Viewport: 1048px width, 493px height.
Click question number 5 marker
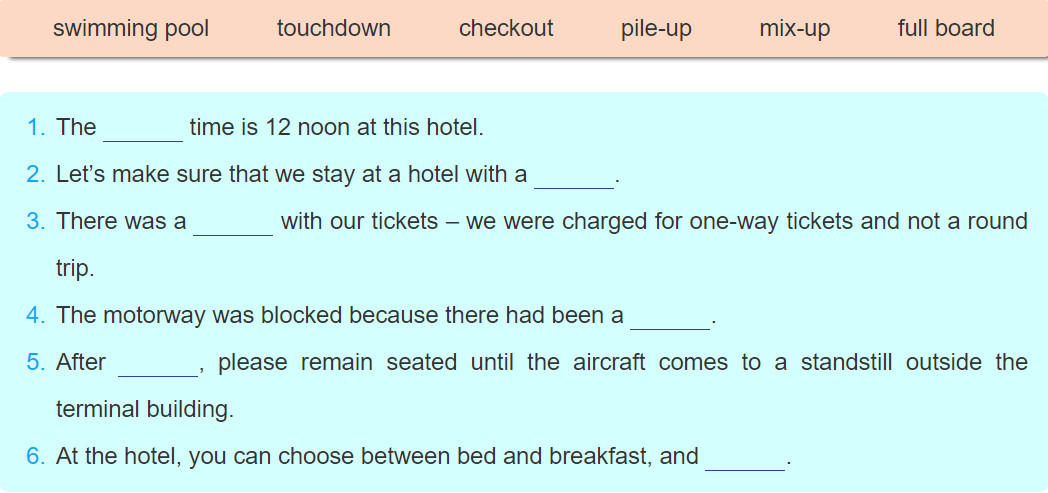click(x=35, y=363)
